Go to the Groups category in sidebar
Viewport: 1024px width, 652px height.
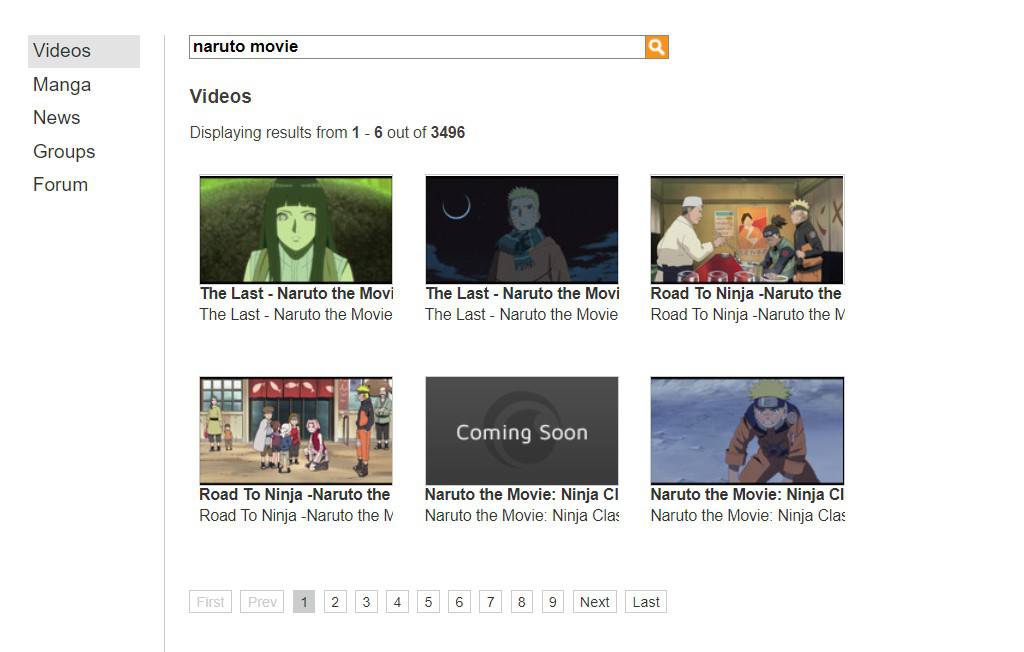coord(64,152)
